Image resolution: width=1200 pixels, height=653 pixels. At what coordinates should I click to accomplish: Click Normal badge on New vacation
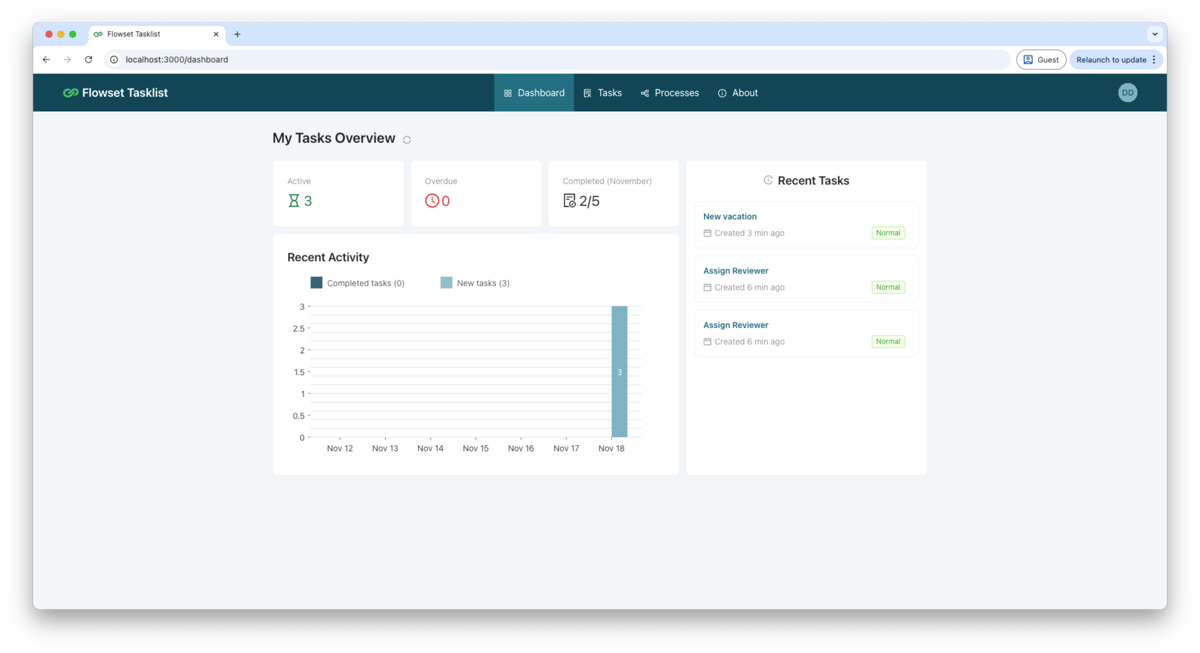pos(888,233)
